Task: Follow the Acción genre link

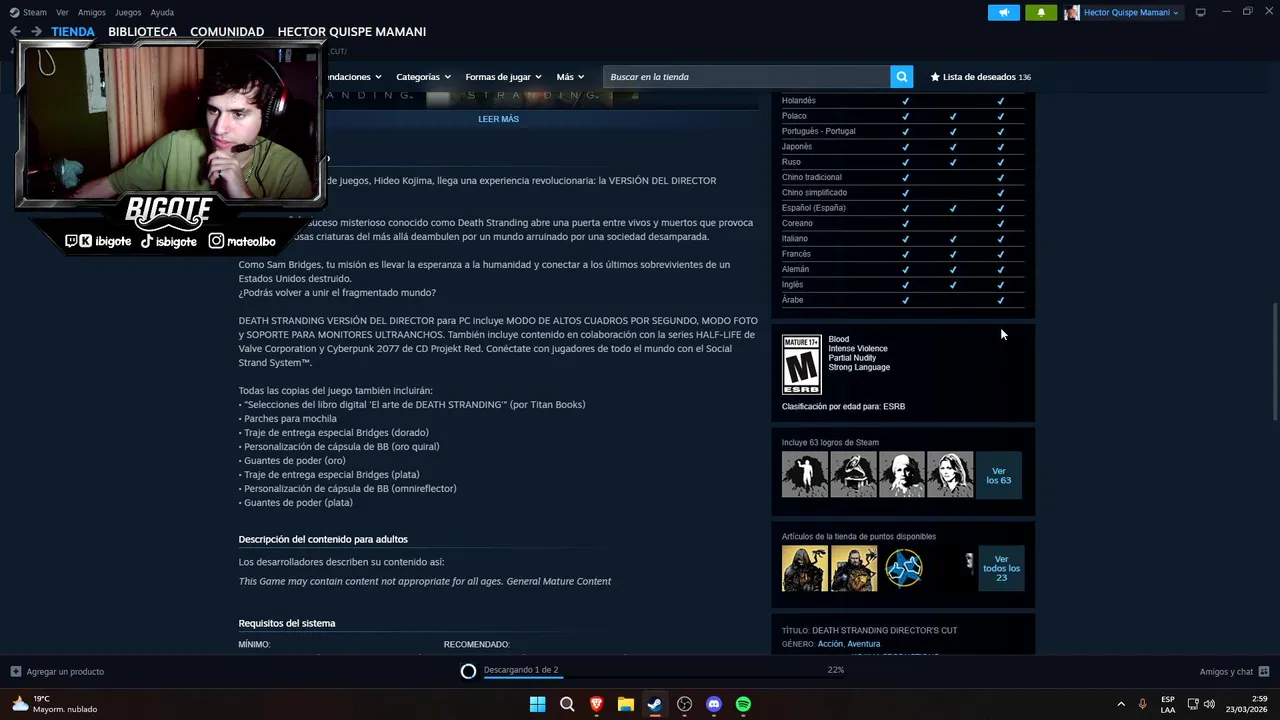Action: click(830, 644)
